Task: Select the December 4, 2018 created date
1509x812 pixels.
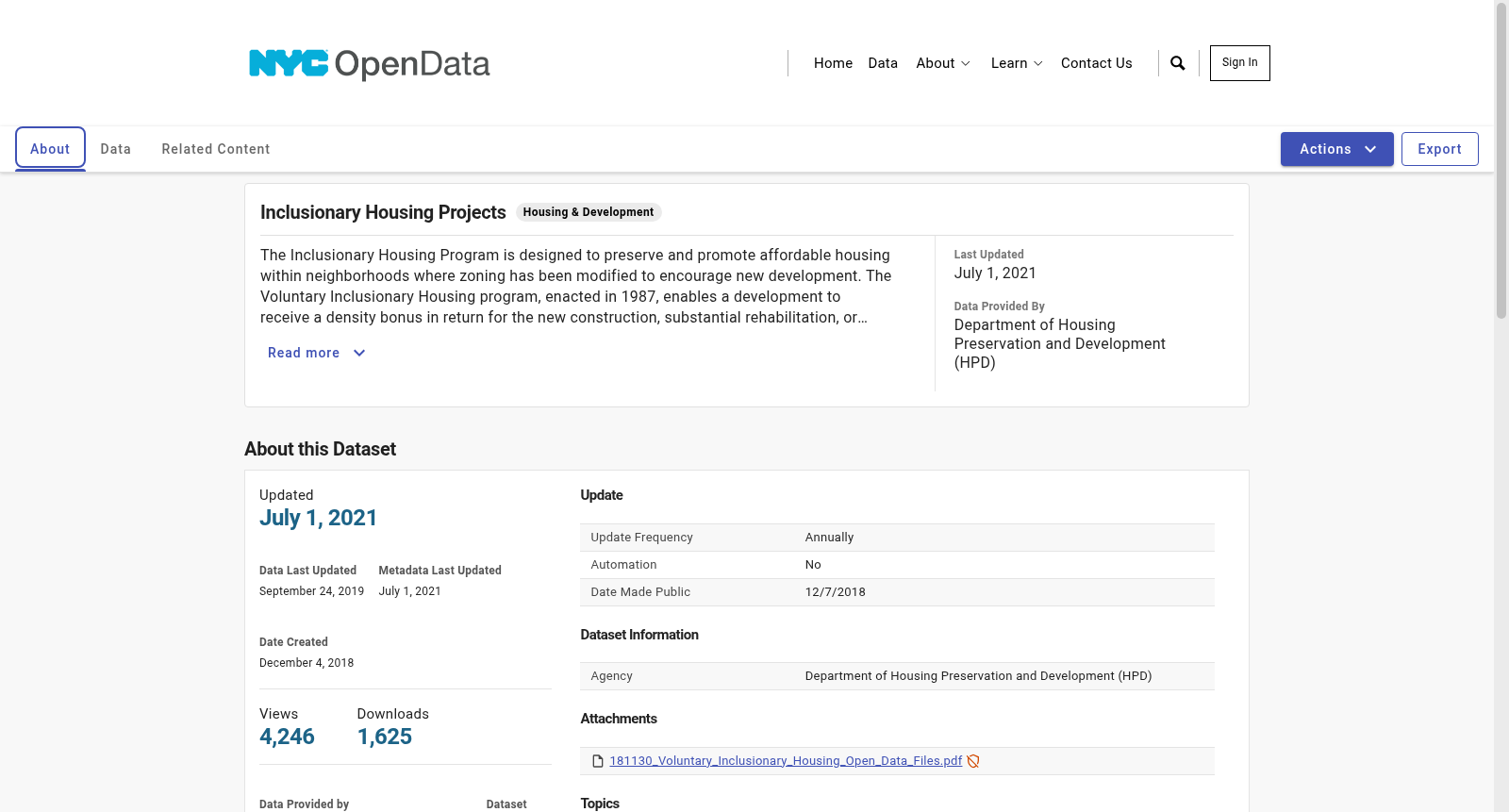Action: (307, 663)
